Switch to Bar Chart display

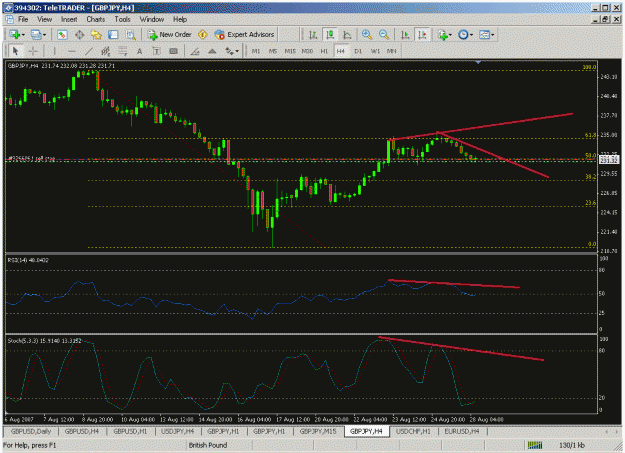point(313,35)
